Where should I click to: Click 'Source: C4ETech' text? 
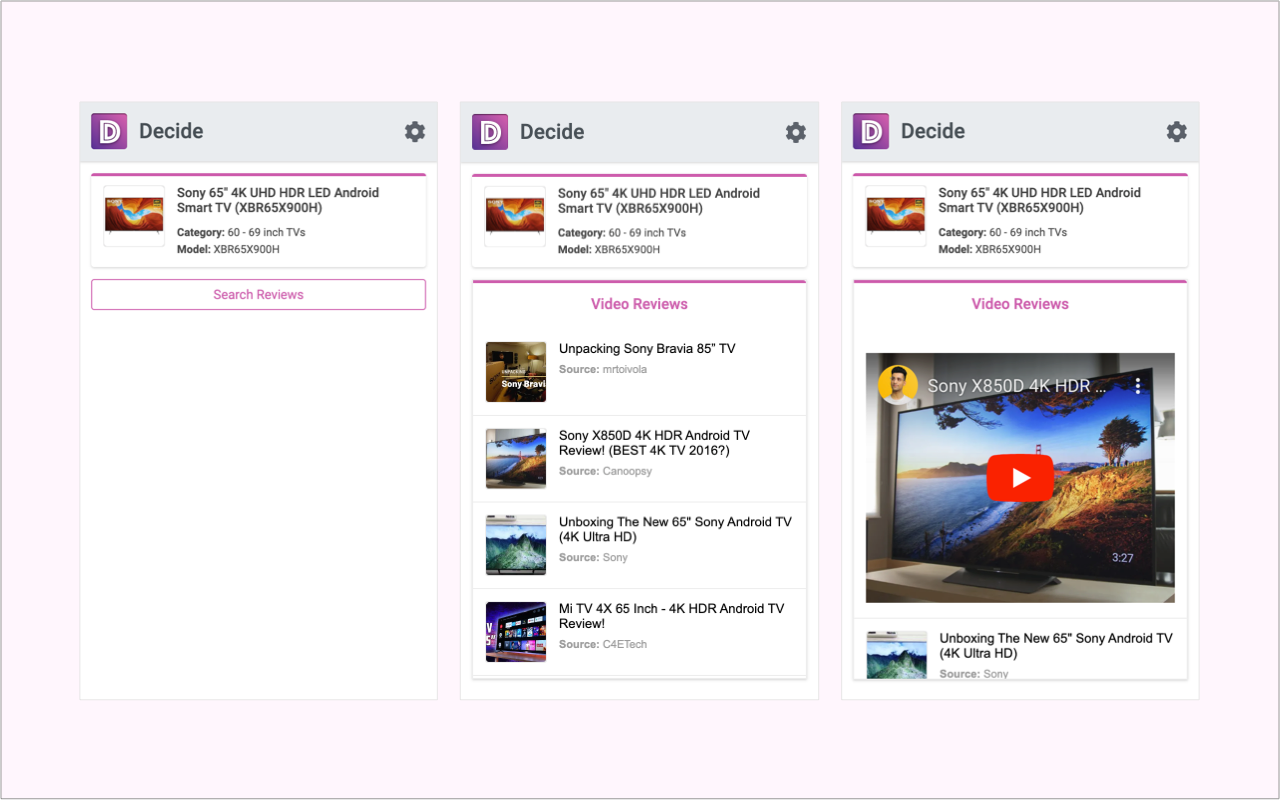tap(603, 644)
